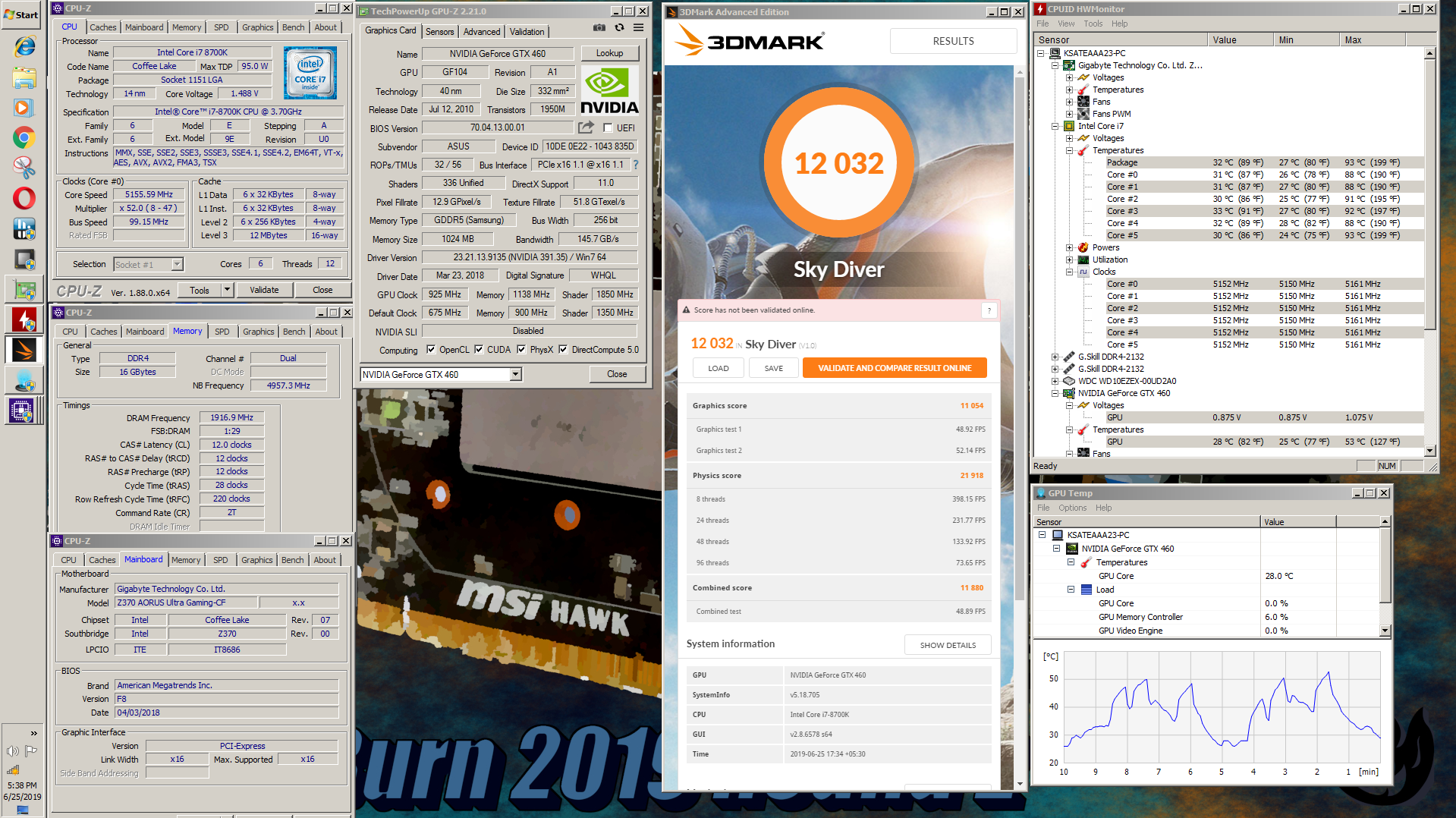Click the Windows Start button
This screenshot has height=818, width=1456.
coord(21,14)
